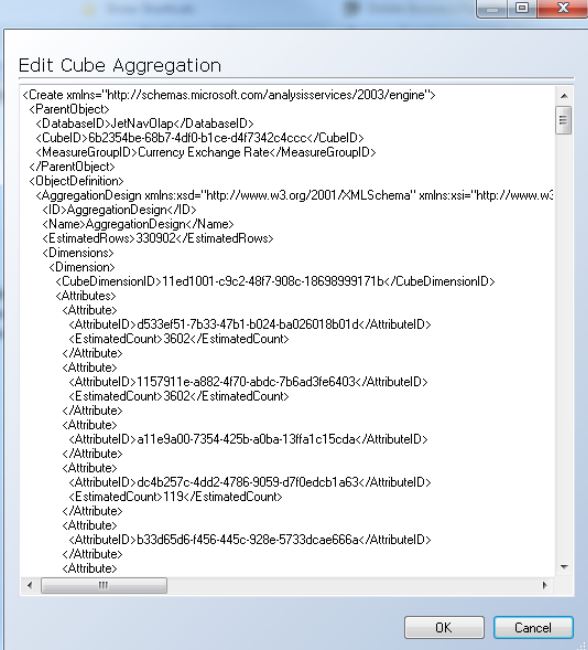Click the OK button

pyautogui.click(x=444, y=627)
